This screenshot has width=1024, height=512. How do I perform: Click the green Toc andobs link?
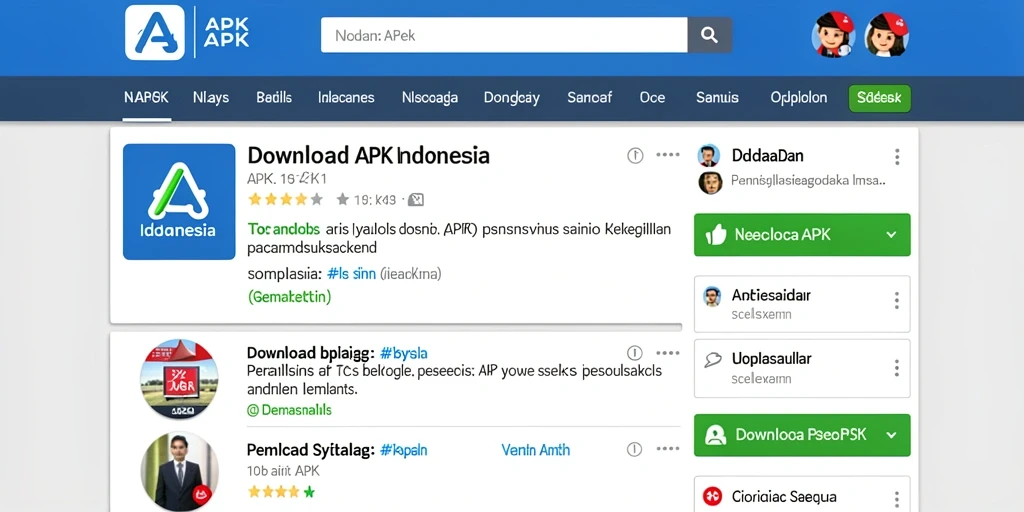click(x=283, y=230)
